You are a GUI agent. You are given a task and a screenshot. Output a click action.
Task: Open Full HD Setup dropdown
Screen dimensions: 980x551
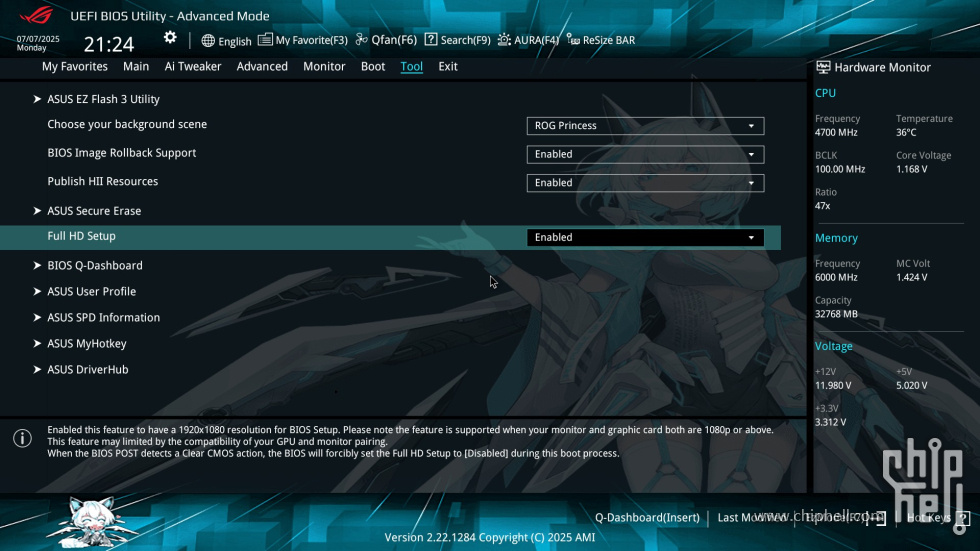645,237
